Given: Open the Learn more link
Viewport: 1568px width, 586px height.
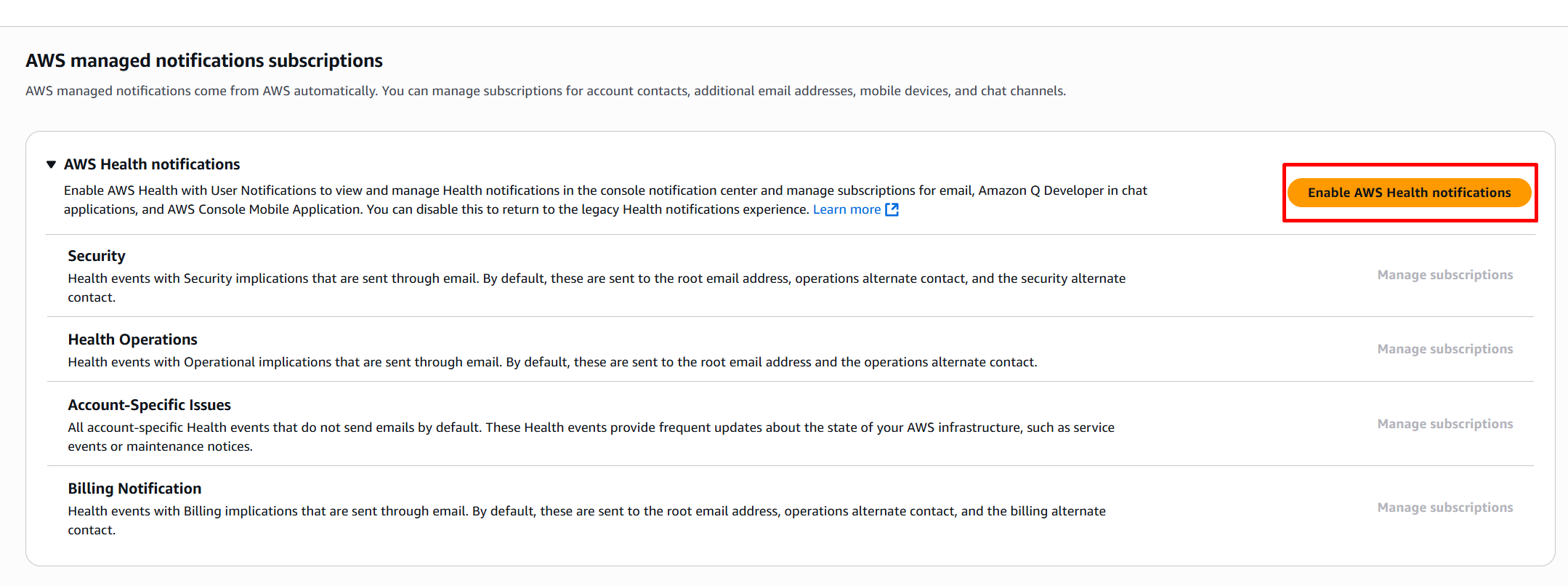Looking at the screenshot, I should [x=846, y=209].
